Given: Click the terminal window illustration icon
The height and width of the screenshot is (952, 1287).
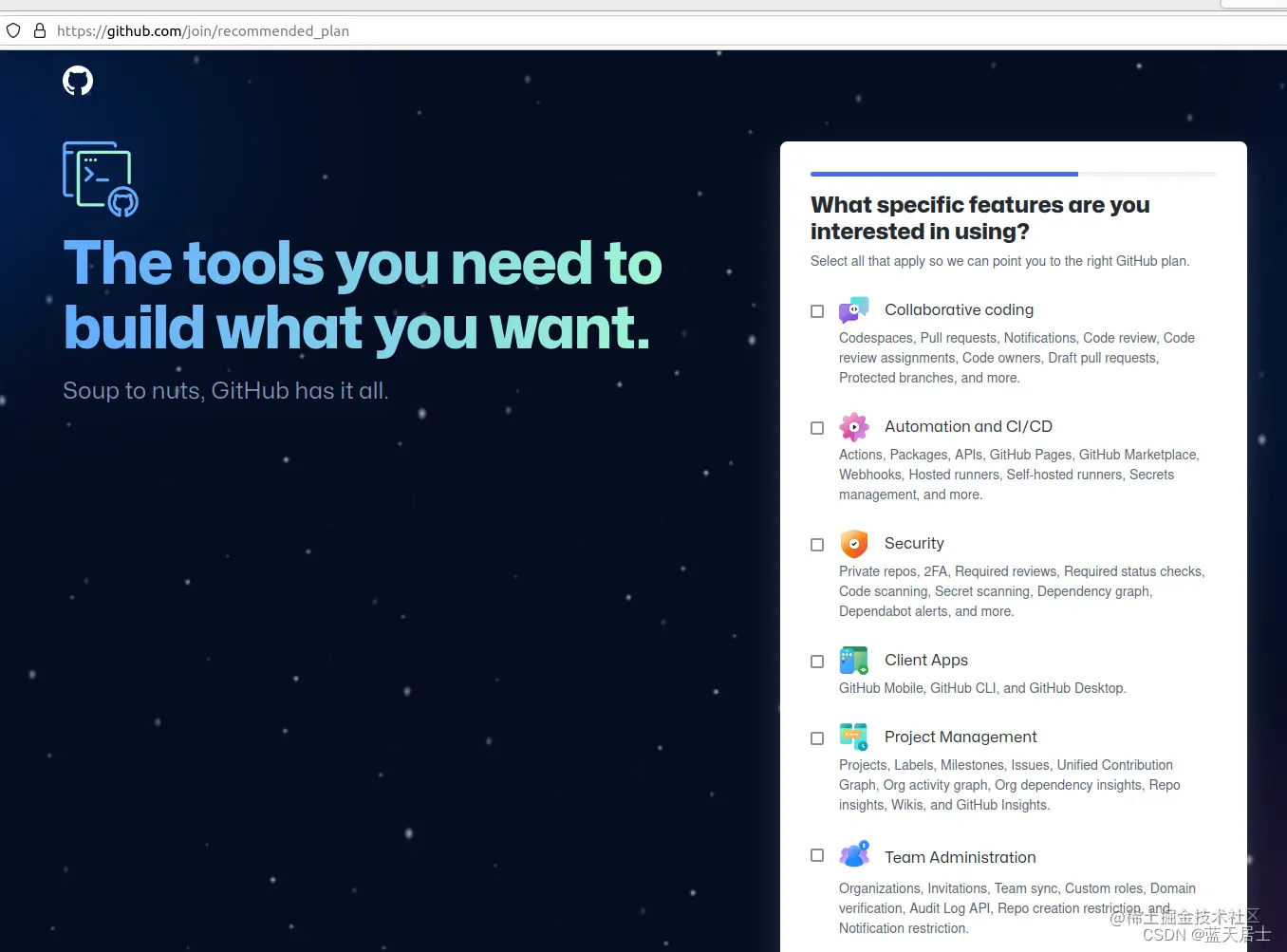Looking at the screenshot, I should [101, 178].
